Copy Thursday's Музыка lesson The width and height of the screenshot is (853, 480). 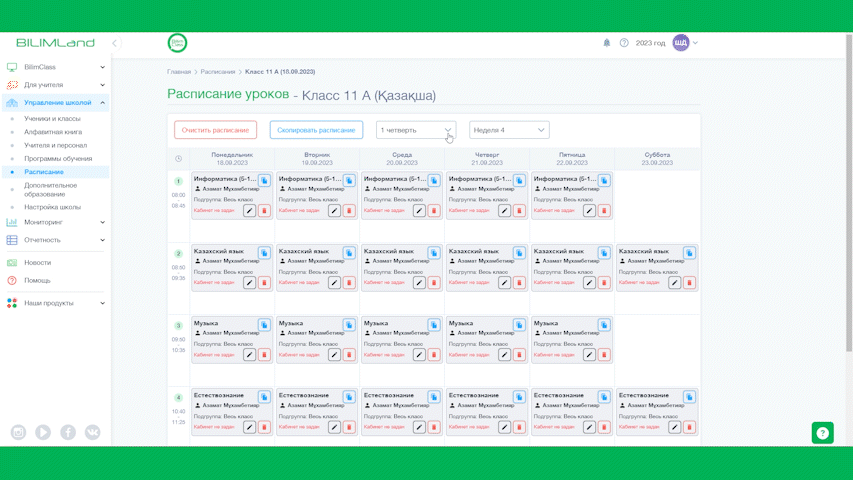(520, 325)
